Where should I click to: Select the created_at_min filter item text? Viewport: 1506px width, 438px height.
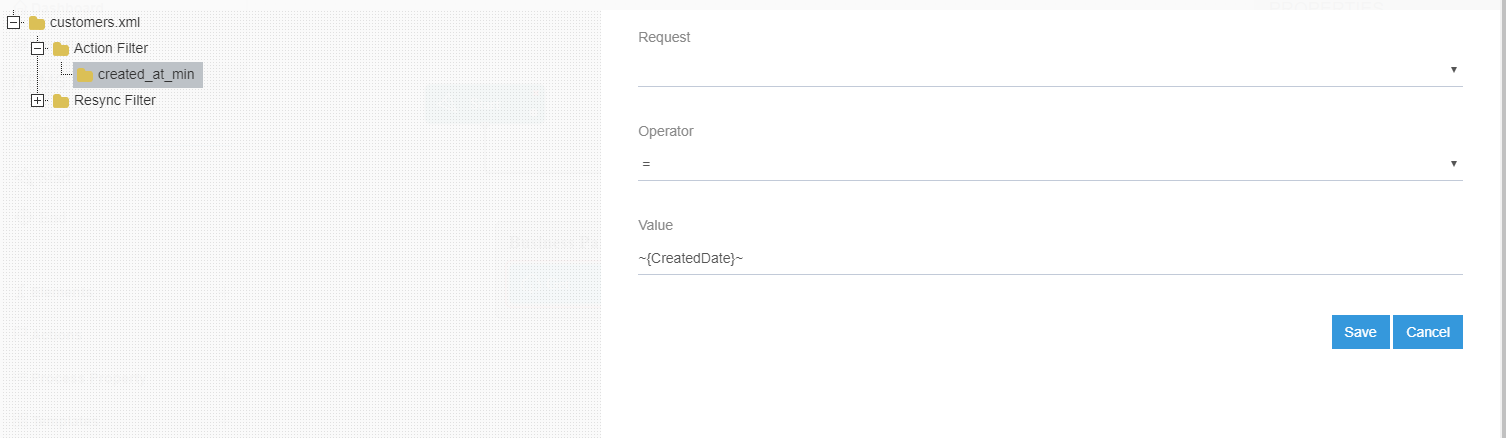(x=146, y=75)
